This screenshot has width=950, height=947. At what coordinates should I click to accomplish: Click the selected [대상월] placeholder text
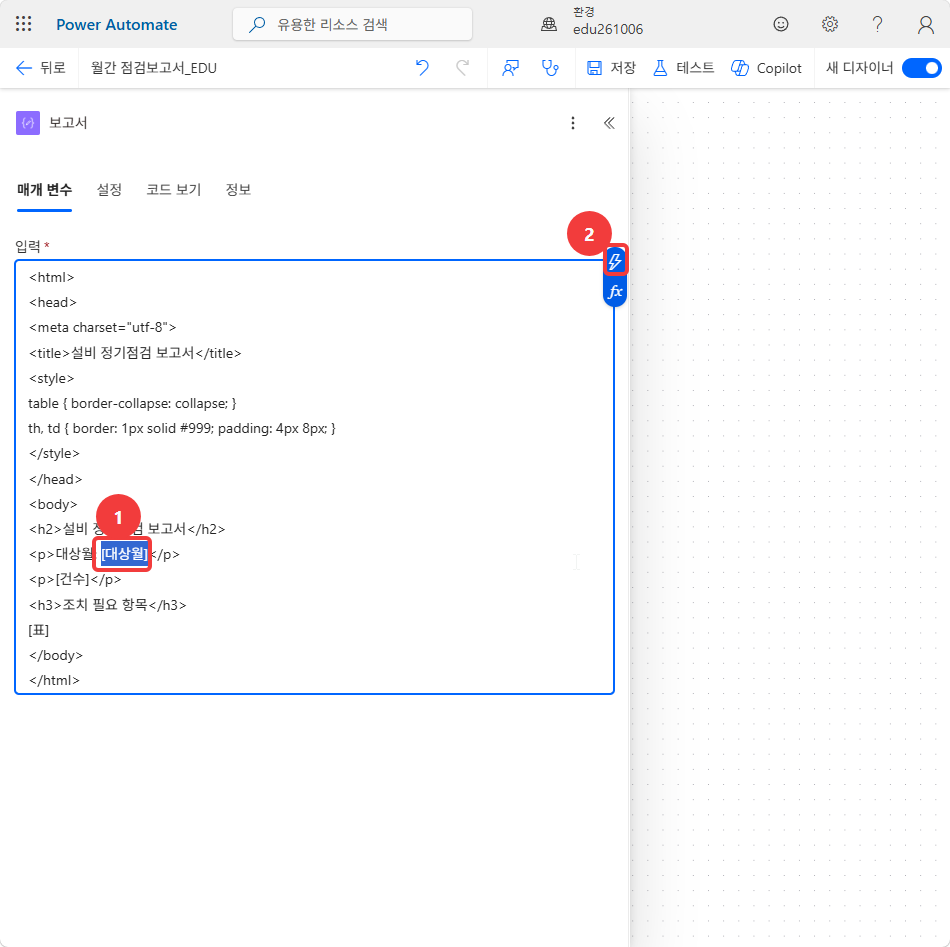124,554
